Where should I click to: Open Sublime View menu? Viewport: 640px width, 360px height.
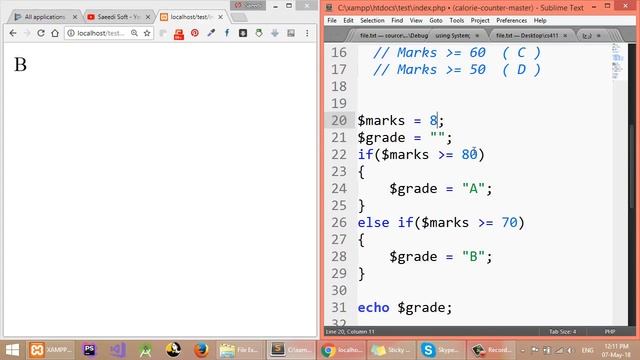416,20
